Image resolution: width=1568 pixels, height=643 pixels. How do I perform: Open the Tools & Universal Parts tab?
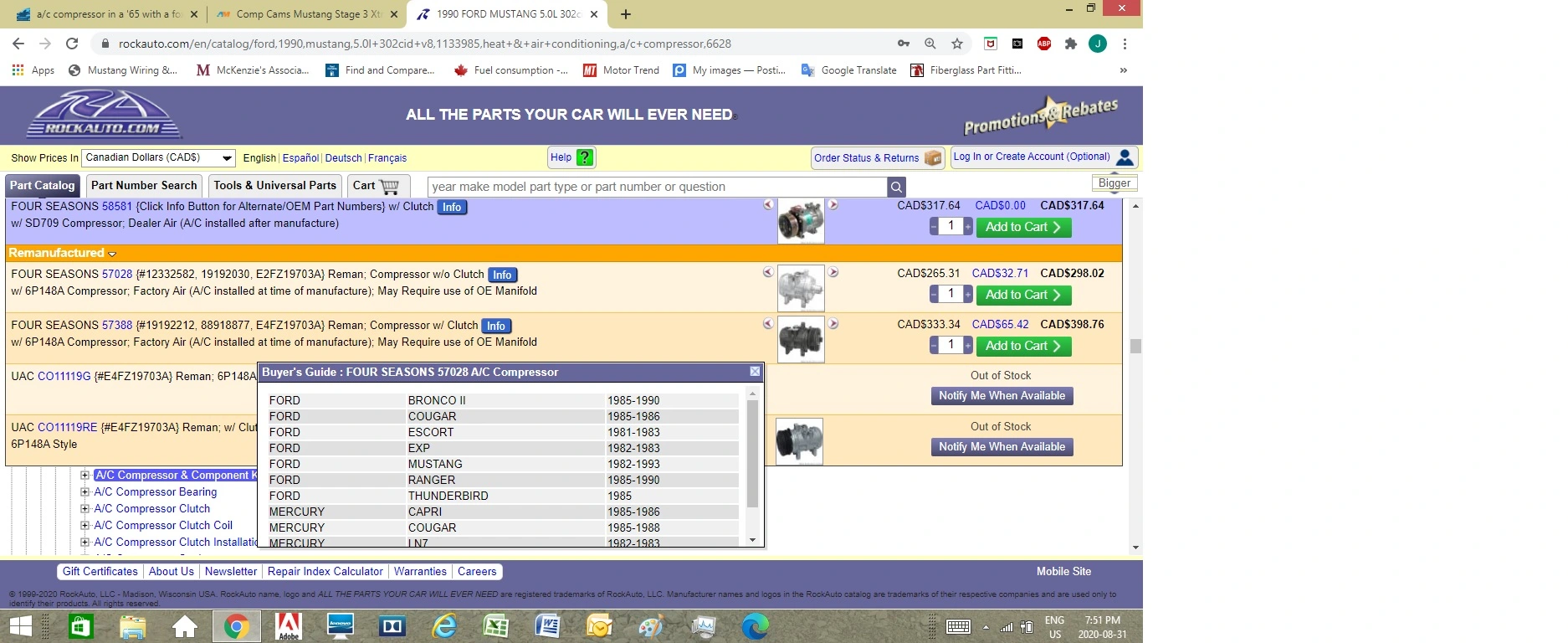[274, 186]
